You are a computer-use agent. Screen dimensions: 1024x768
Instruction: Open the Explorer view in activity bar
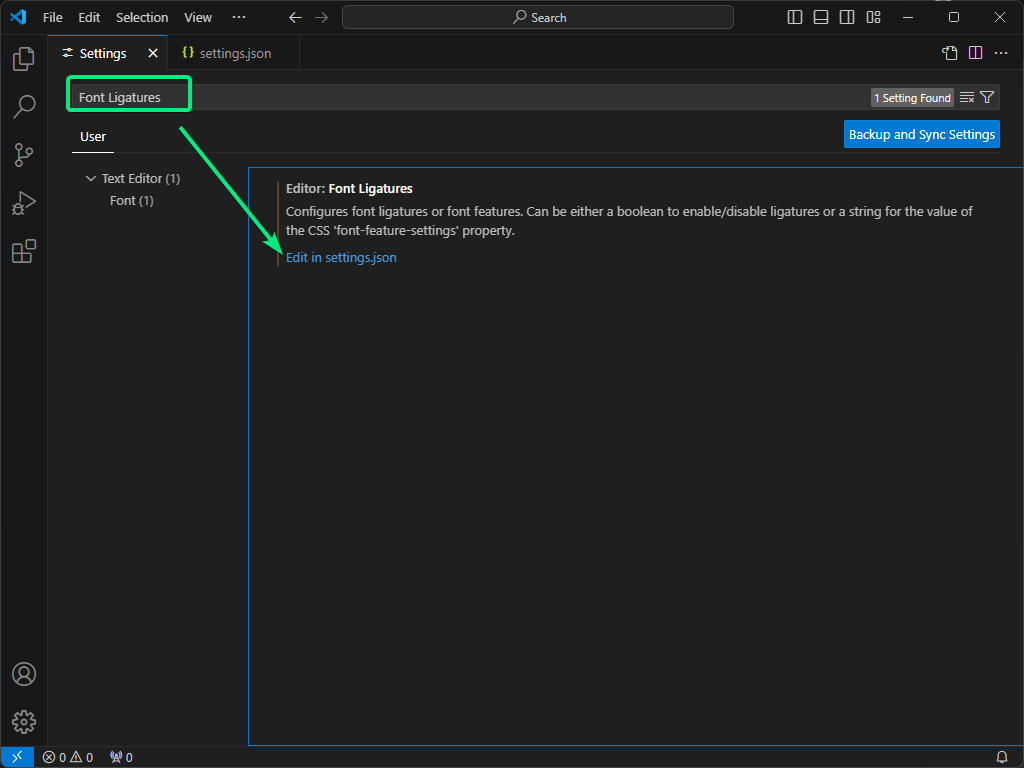tap(24, 59)
